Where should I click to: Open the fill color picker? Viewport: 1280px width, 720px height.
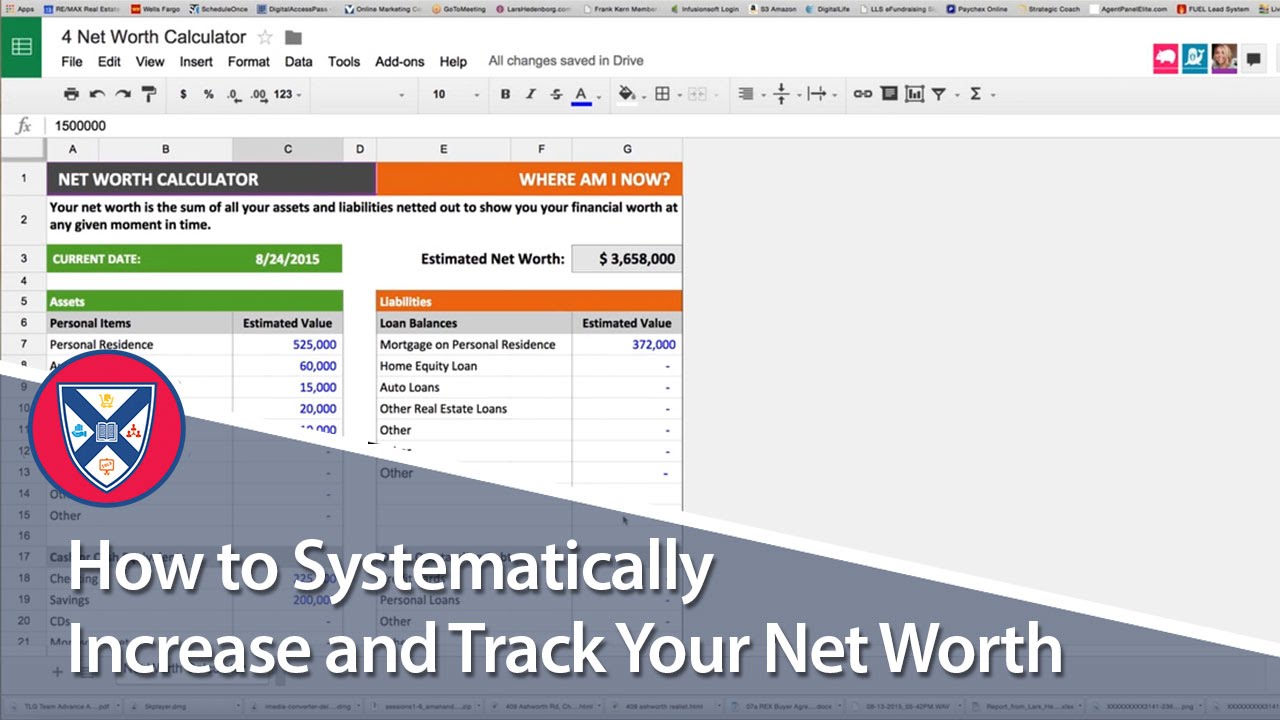(x=628, y=94)
